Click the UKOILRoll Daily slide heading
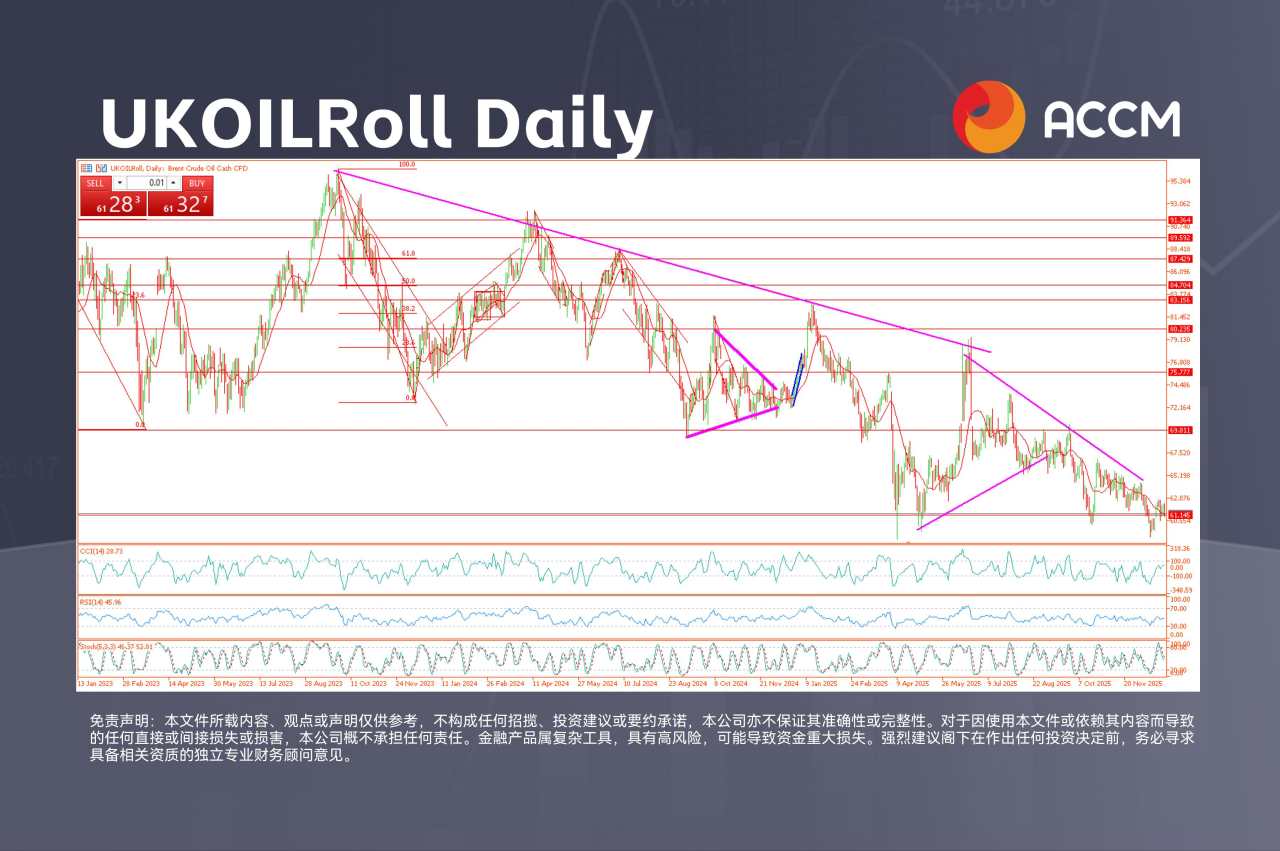Image resolution: width=1280 pixels, height=851 pixels. [377, 124]
